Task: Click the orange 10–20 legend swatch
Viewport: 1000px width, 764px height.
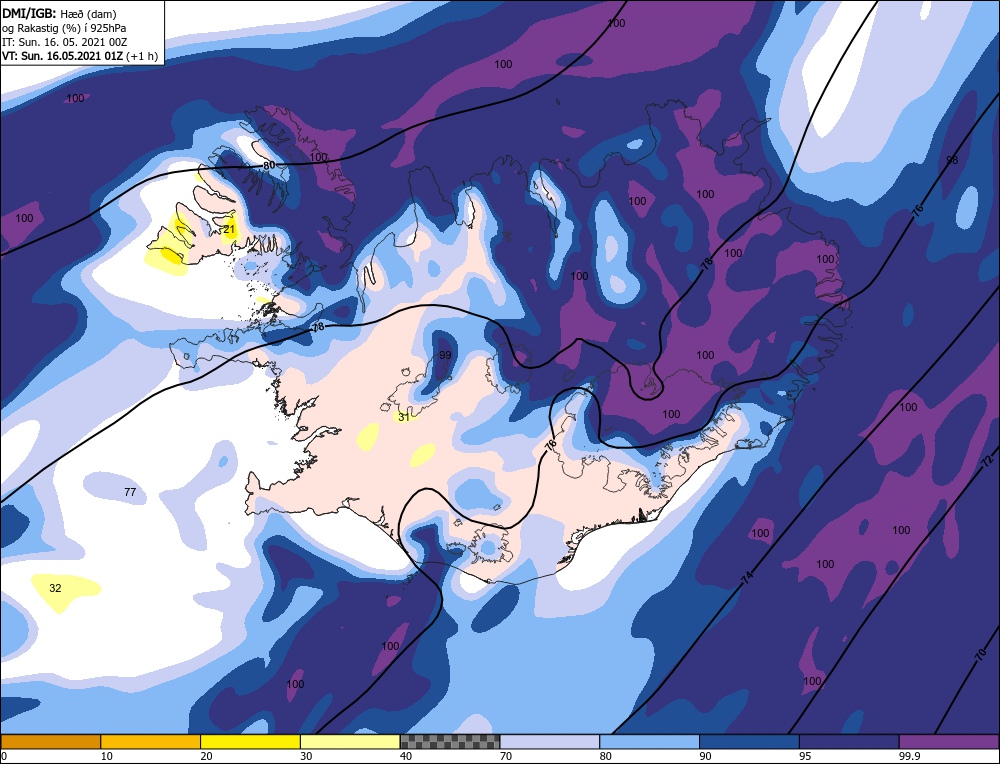Action: tap(151, 741)
